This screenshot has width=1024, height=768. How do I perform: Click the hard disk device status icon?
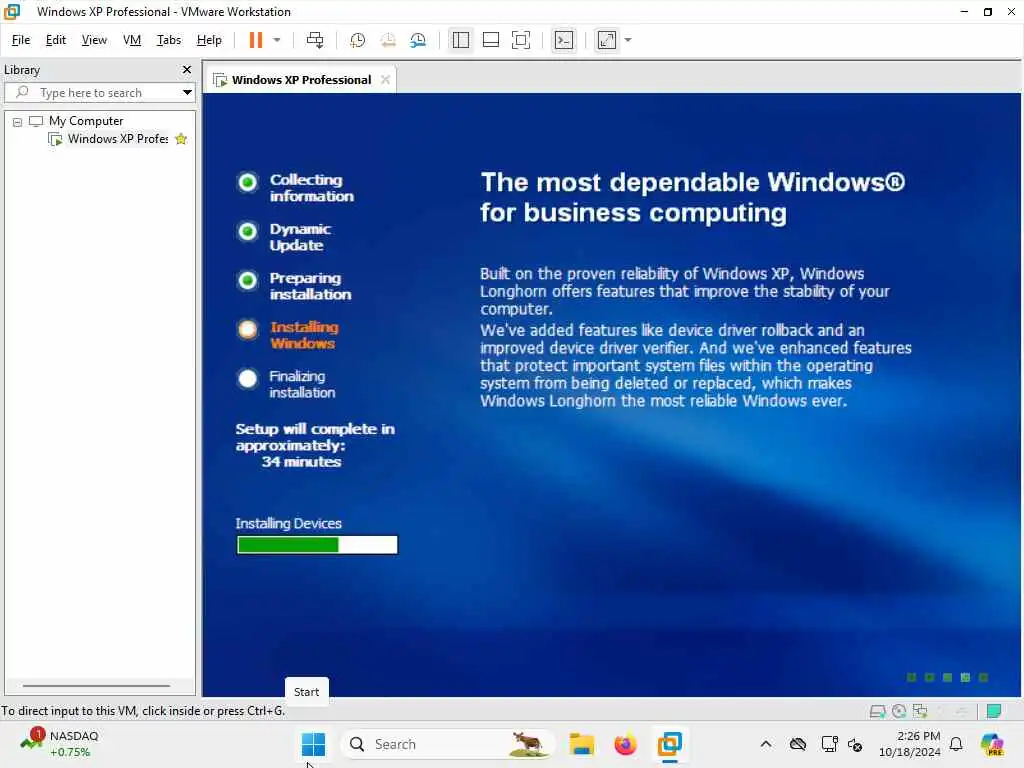[877, 711]
